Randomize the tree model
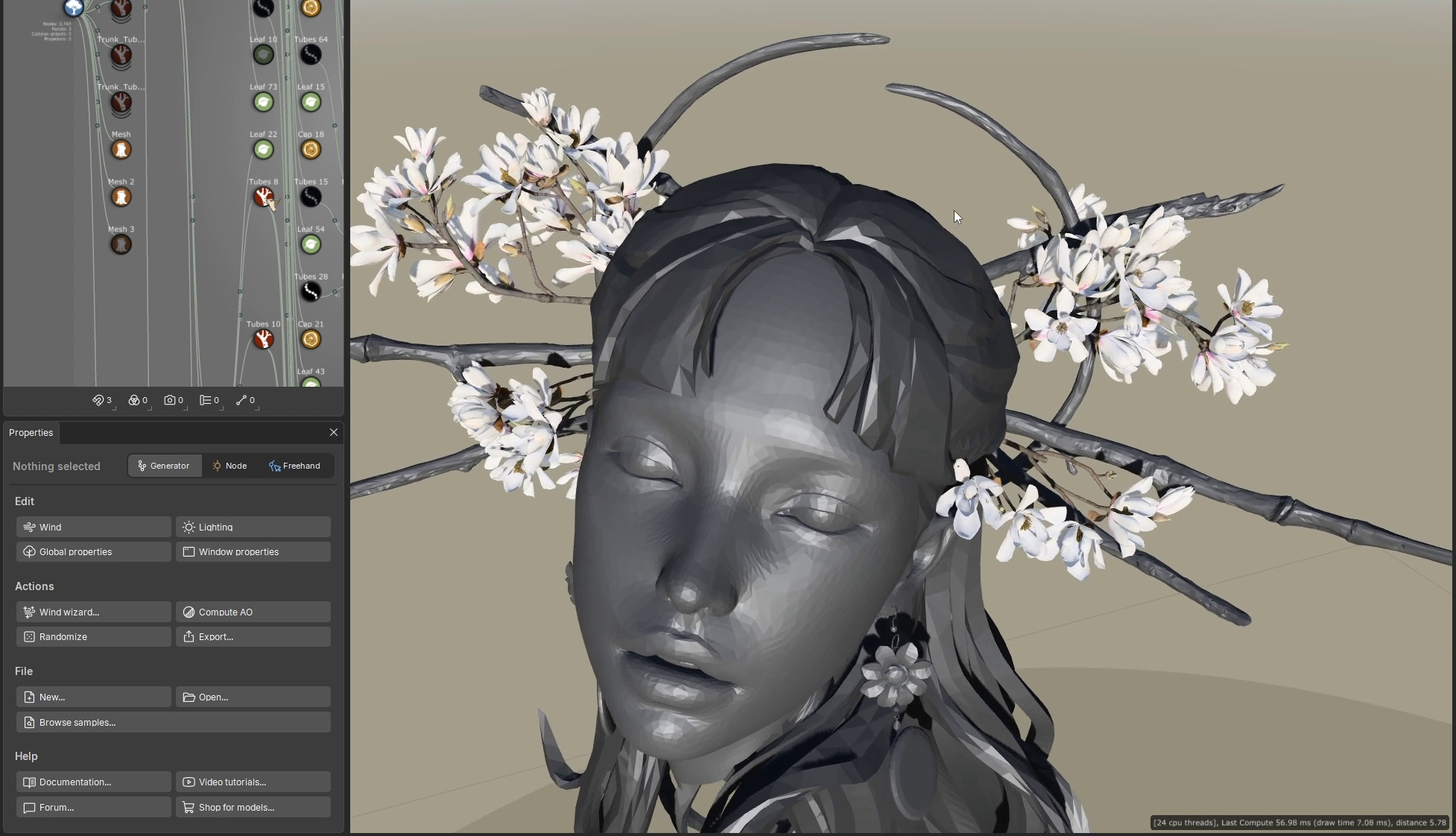 click(93, 637)
